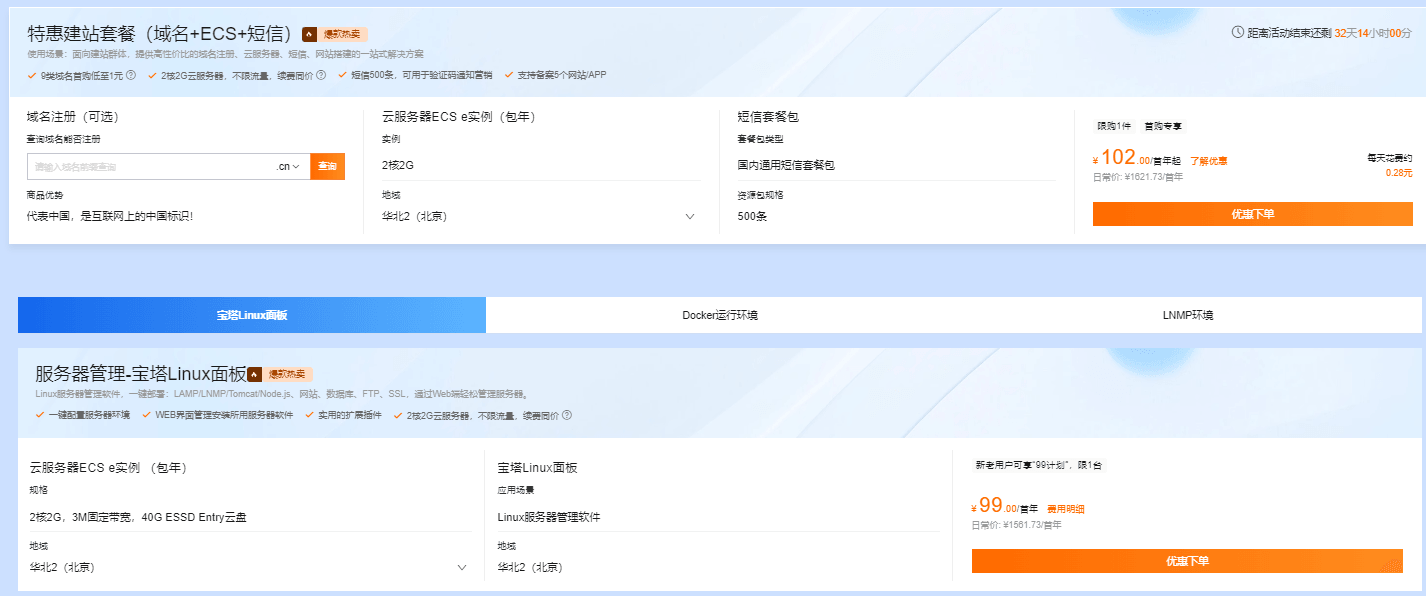Click the ¥102.00 price
Screen dimensions: 1426x596
click(1122, 158)
